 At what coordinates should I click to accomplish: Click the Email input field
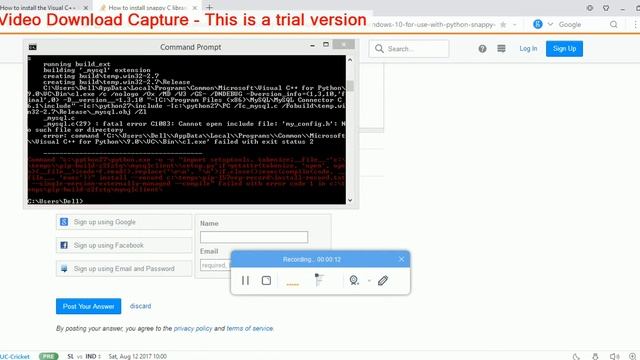215,265
